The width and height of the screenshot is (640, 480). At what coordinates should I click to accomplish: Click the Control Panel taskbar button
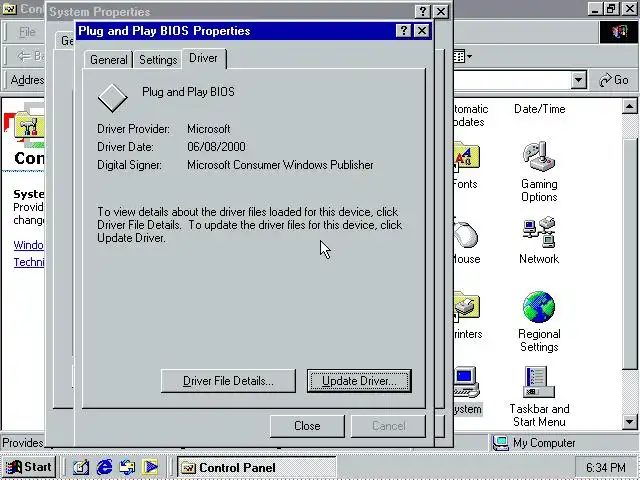click(257, 467)
